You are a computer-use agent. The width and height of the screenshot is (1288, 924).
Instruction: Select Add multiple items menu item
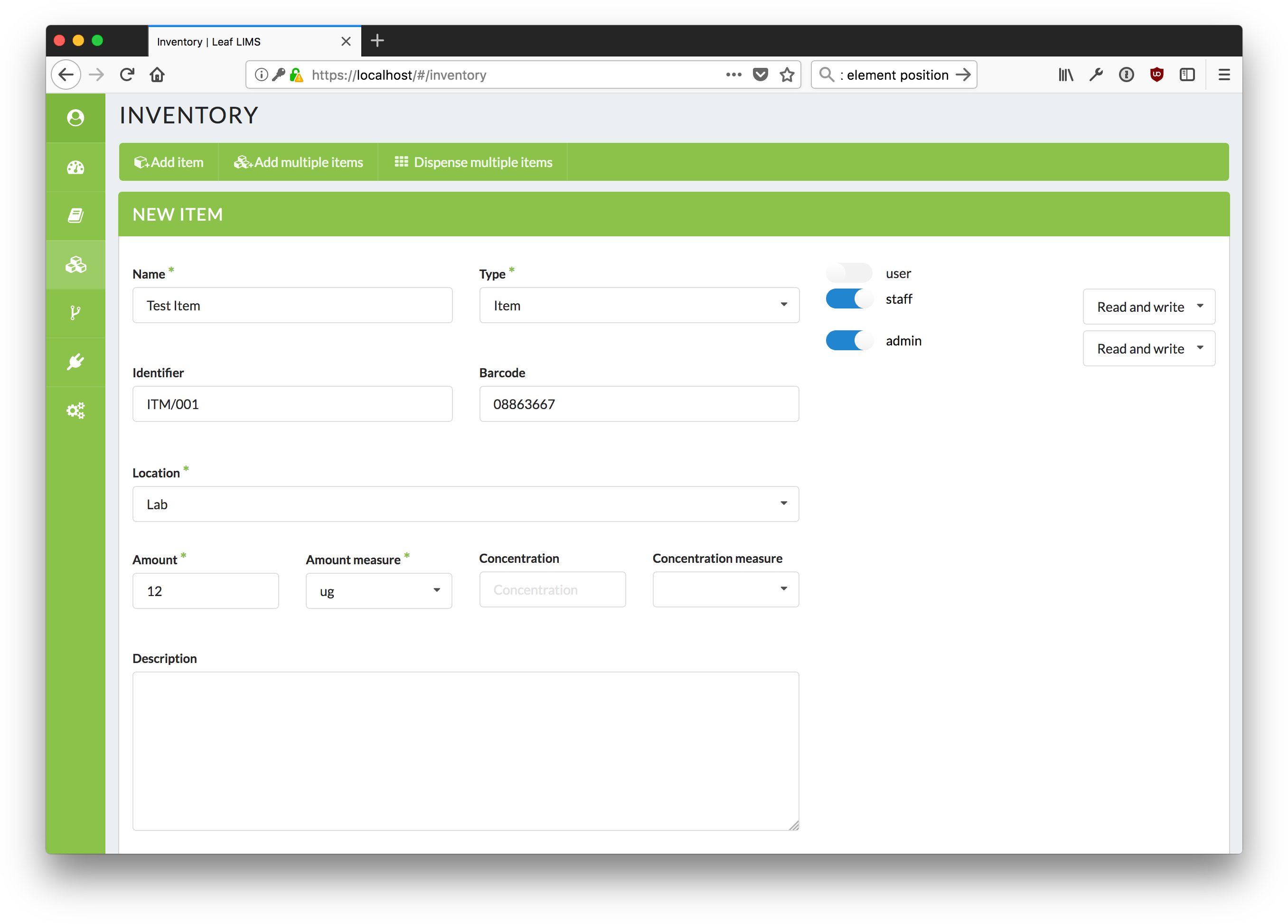pos(298,162)
